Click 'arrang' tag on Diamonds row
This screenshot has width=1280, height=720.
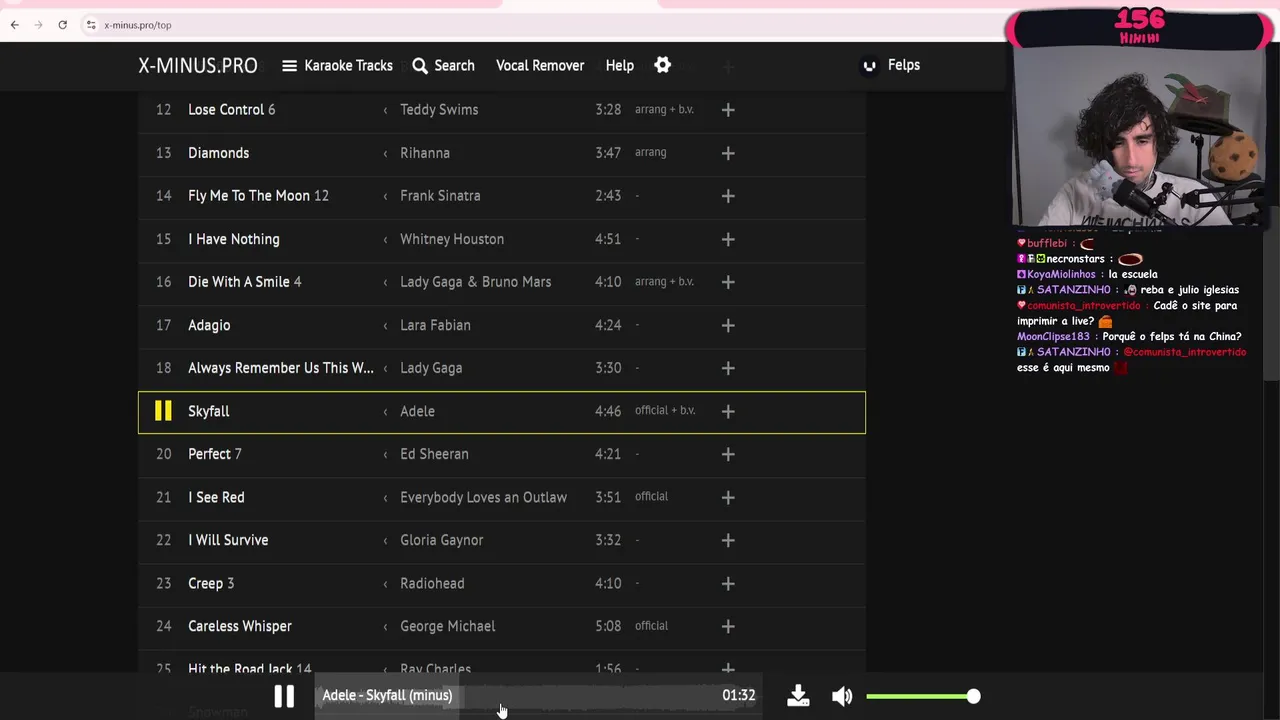point(650,152)
